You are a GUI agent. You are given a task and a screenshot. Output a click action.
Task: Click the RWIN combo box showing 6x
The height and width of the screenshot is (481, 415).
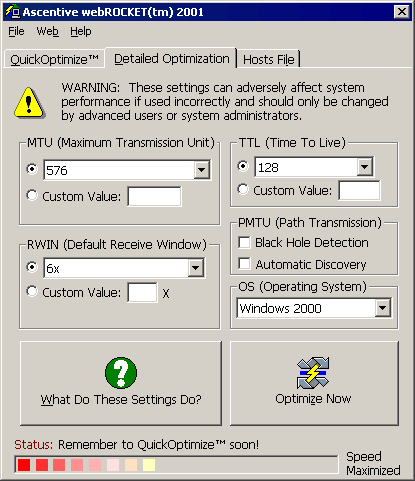(x=124, y=268)
